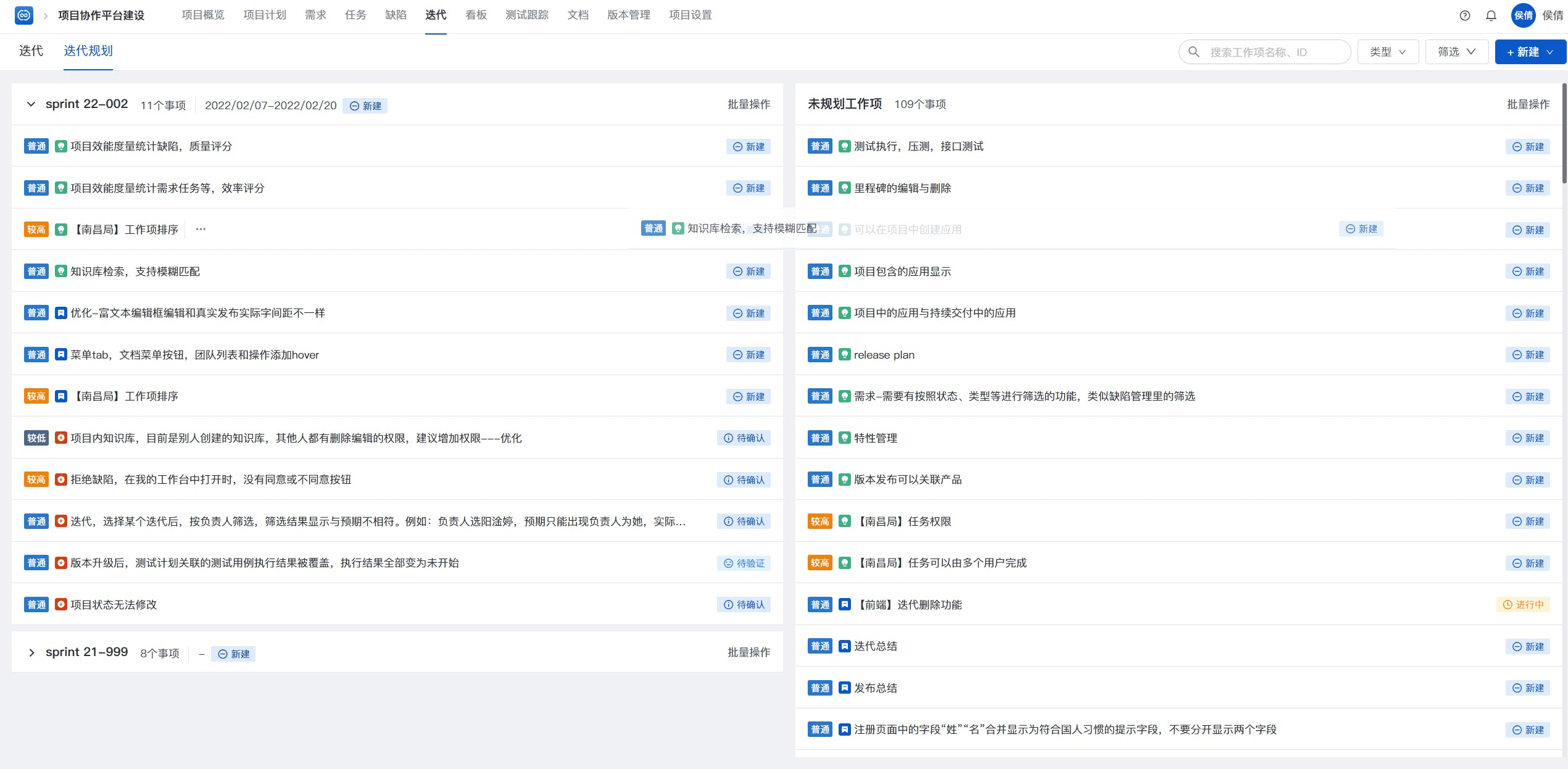
Task: Click task icon of 【前端】迭代删除功能
Action: click(x=844, y=604)
